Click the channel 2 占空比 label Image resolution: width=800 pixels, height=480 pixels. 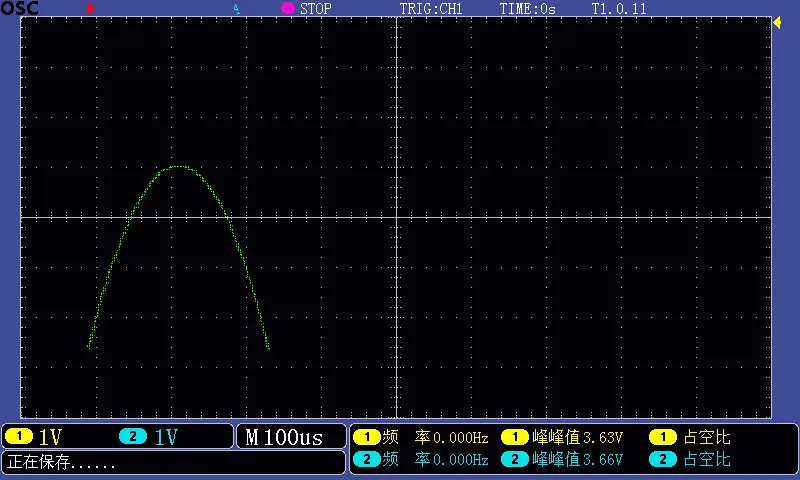tap(707, 459)
